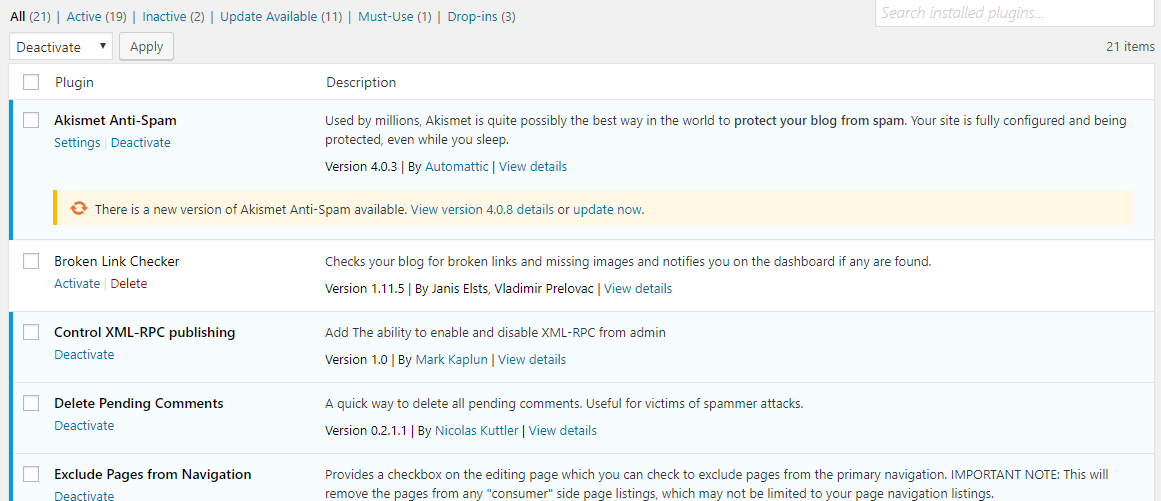Click the Version 1.11.5 text
This screenshot has width=1161, height=501.
(365, 289)
